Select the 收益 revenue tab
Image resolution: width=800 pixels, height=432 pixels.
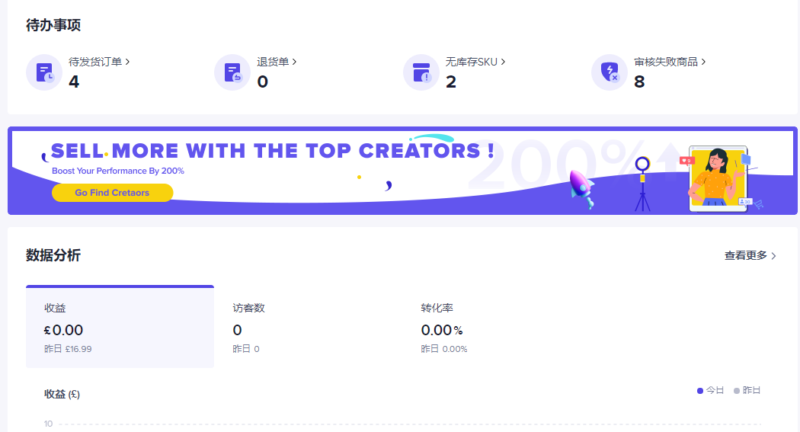[119, 327]
